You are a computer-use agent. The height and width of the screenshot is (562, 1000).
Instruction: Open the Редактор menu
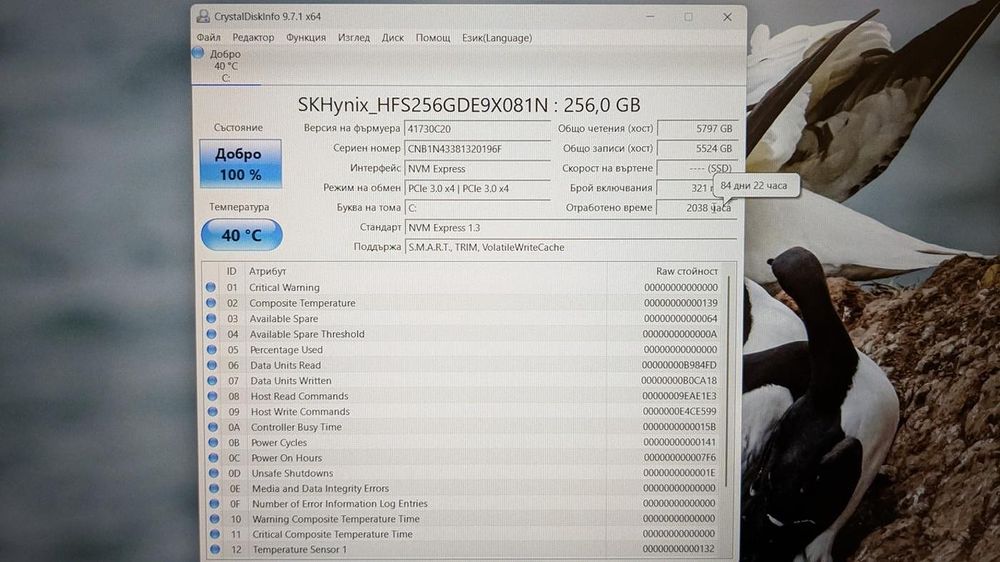point(253,38)
